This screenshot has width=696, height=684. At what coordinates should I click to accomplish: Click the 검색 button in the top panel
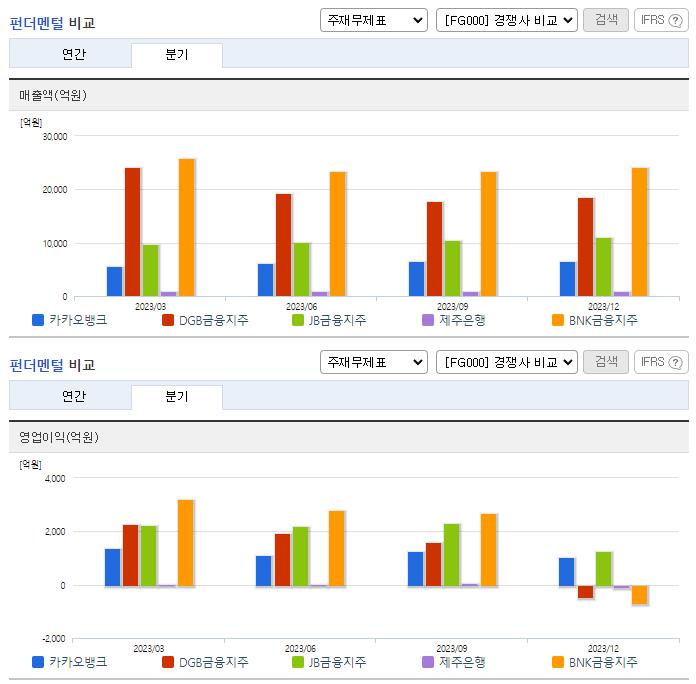point(605,20)
